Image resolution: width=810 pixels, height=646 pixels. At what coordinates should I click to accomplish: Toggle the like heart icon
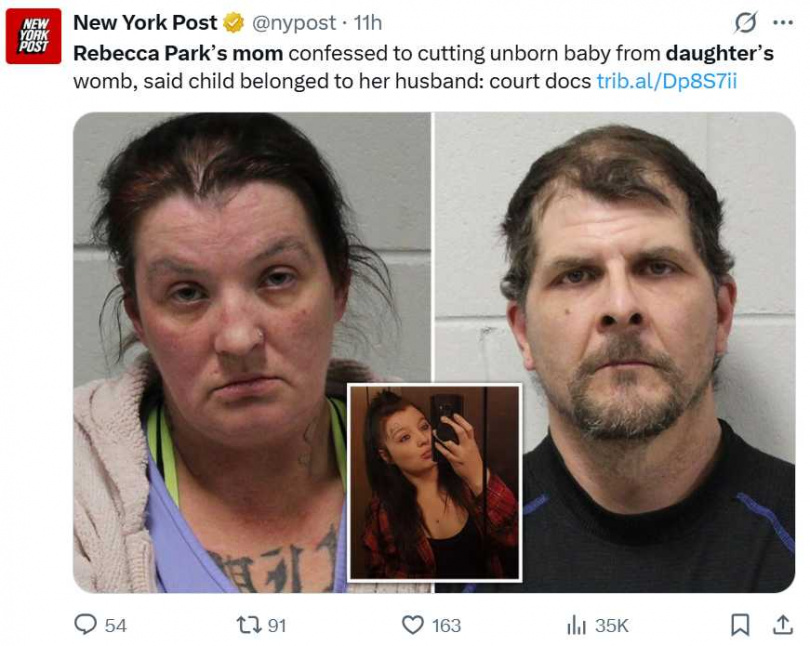(x=413, y=625)
